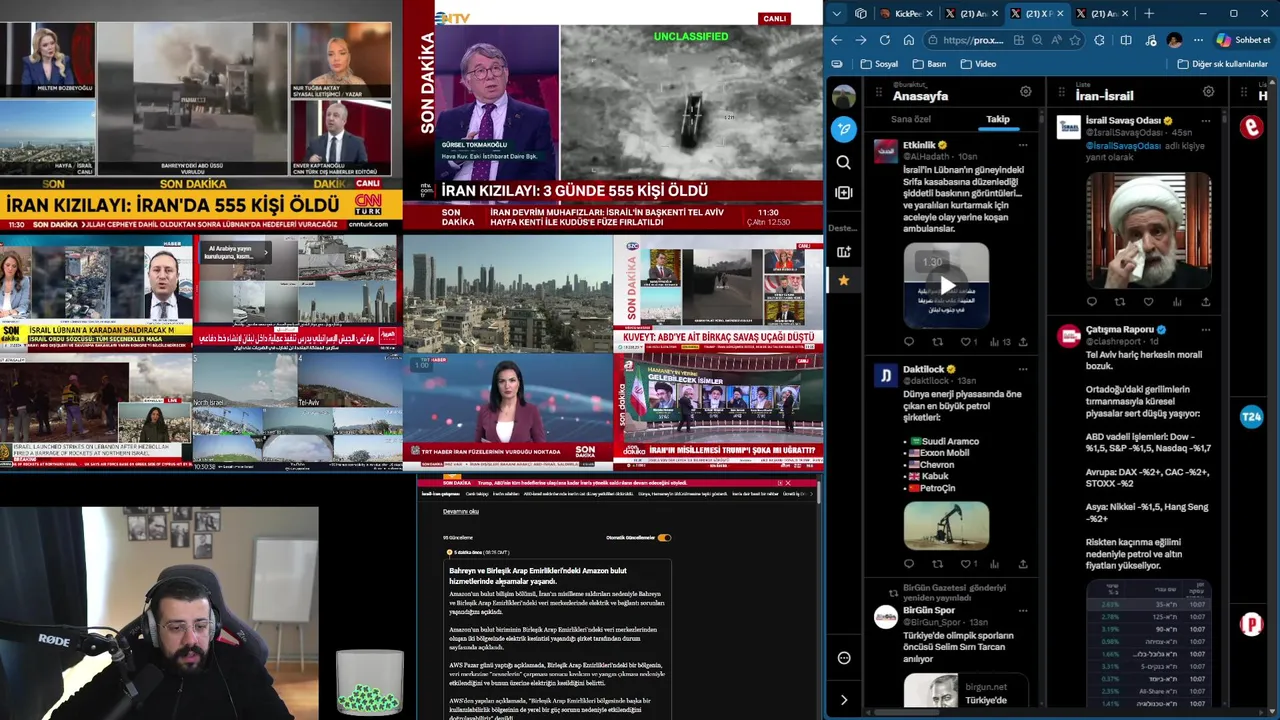This screenshot has height=720, width=1280.
Task: Open the new deck icon under Deste
Action: coord(844,252)
